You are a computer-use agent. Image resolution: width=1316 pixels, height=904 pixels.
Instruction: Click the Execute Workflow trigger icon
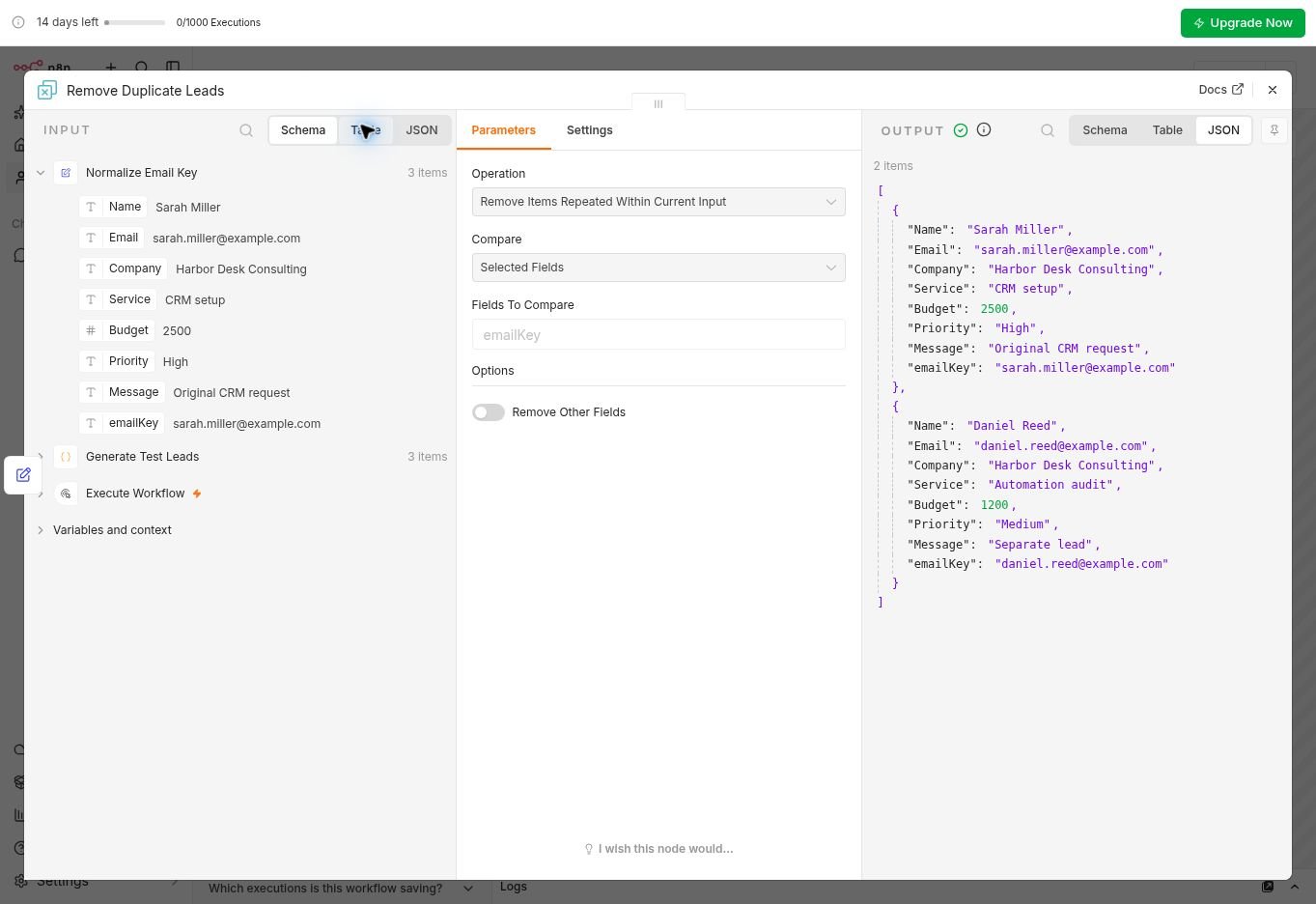point(66,494)
